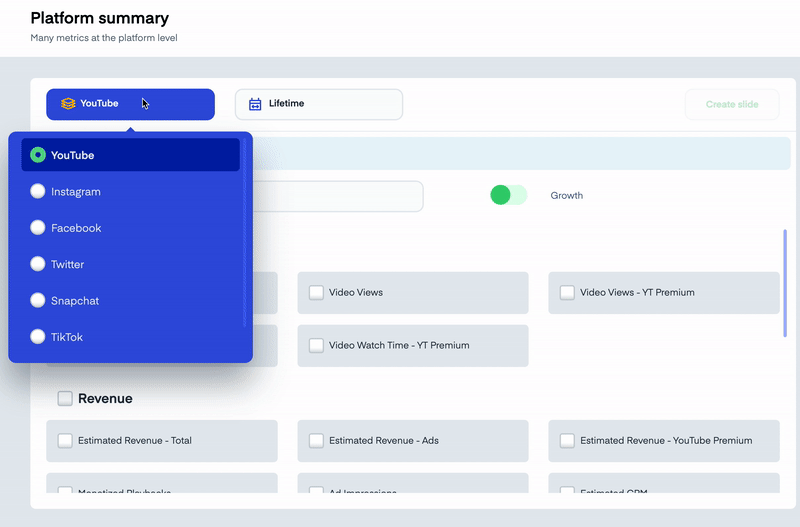The height and width of the screenshot is (527, 800).
Task: Click the Revenue section heading
Action: (105, 398)
